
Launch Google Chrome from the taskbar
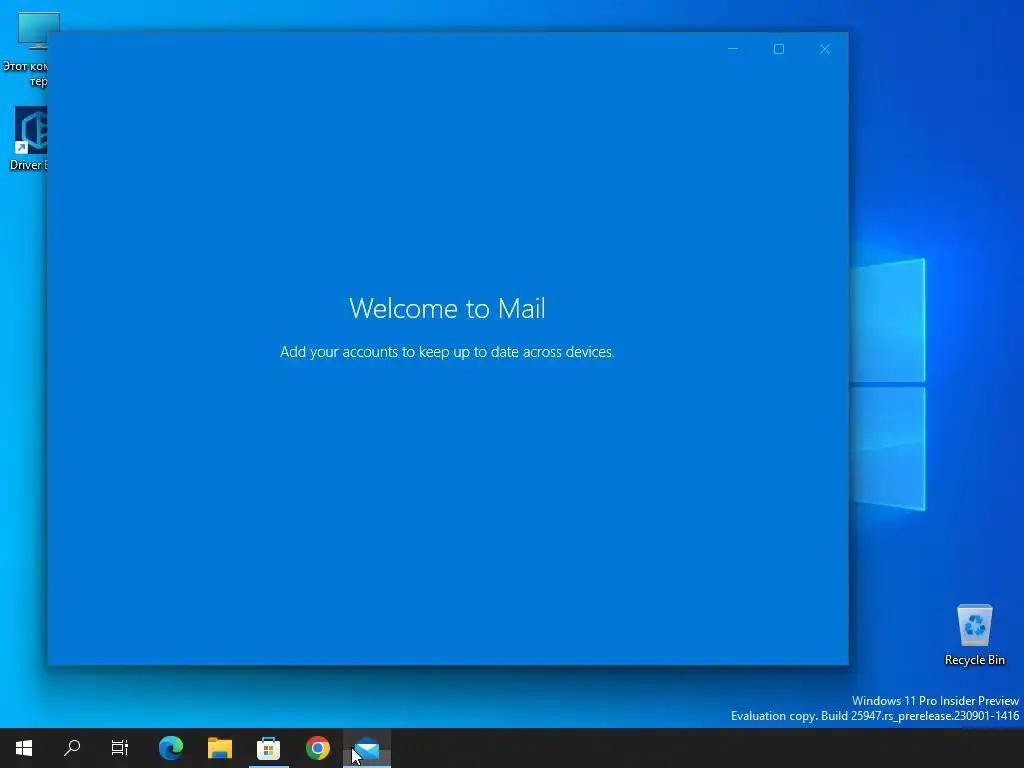(318, 748)
